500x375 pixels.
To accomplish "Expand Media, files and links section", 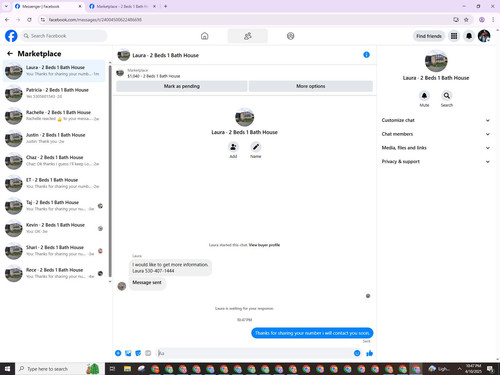I will pyautogui.click(x=436, y=148).
